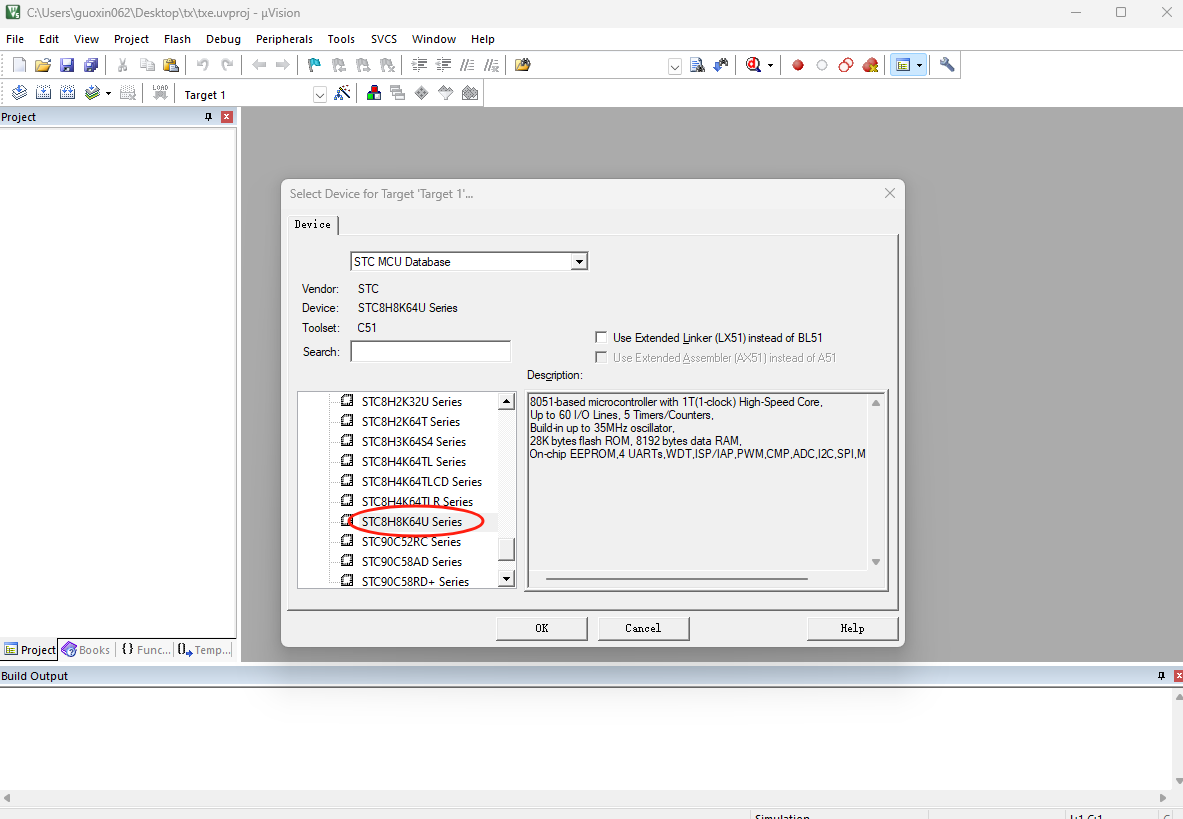Select STC8H8K64U Series device
Viewport: 1183px width, 819px height.
pos(412,522)
